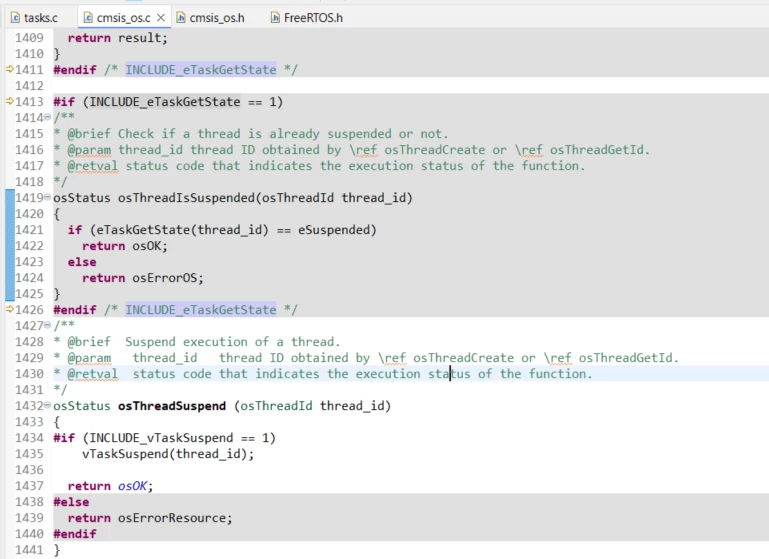Click highlighted INCLUDE_eTaskGetState on line 1411
Viewport: 769px width, 559px height.
[201, 70]
